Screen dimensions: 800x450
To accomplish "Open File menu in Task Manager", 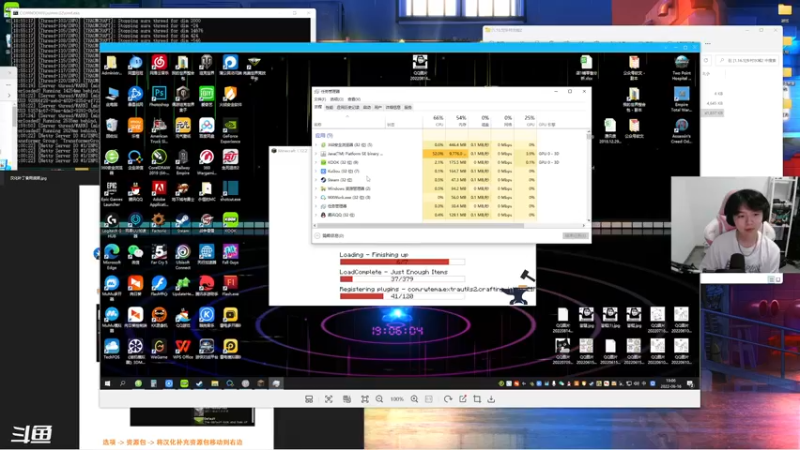I will [319, 99].
